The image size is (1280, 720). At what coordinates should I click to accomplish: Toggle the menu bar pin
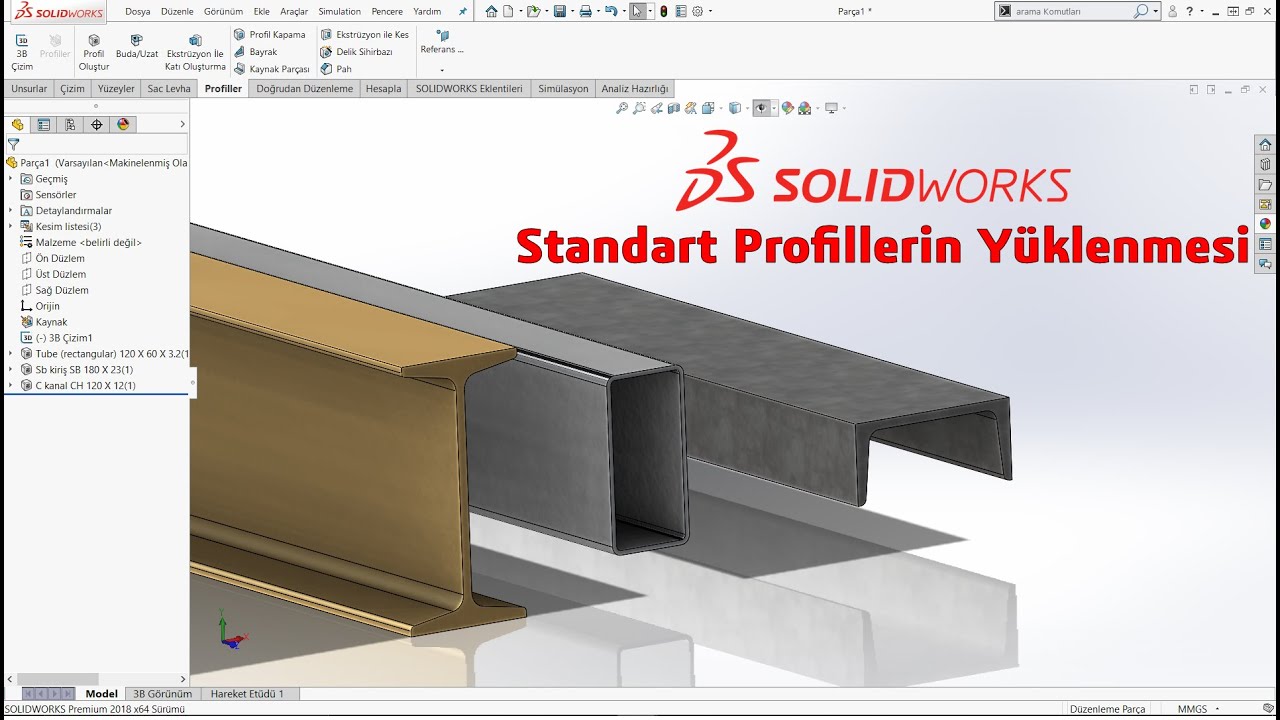tap(462, 12)
